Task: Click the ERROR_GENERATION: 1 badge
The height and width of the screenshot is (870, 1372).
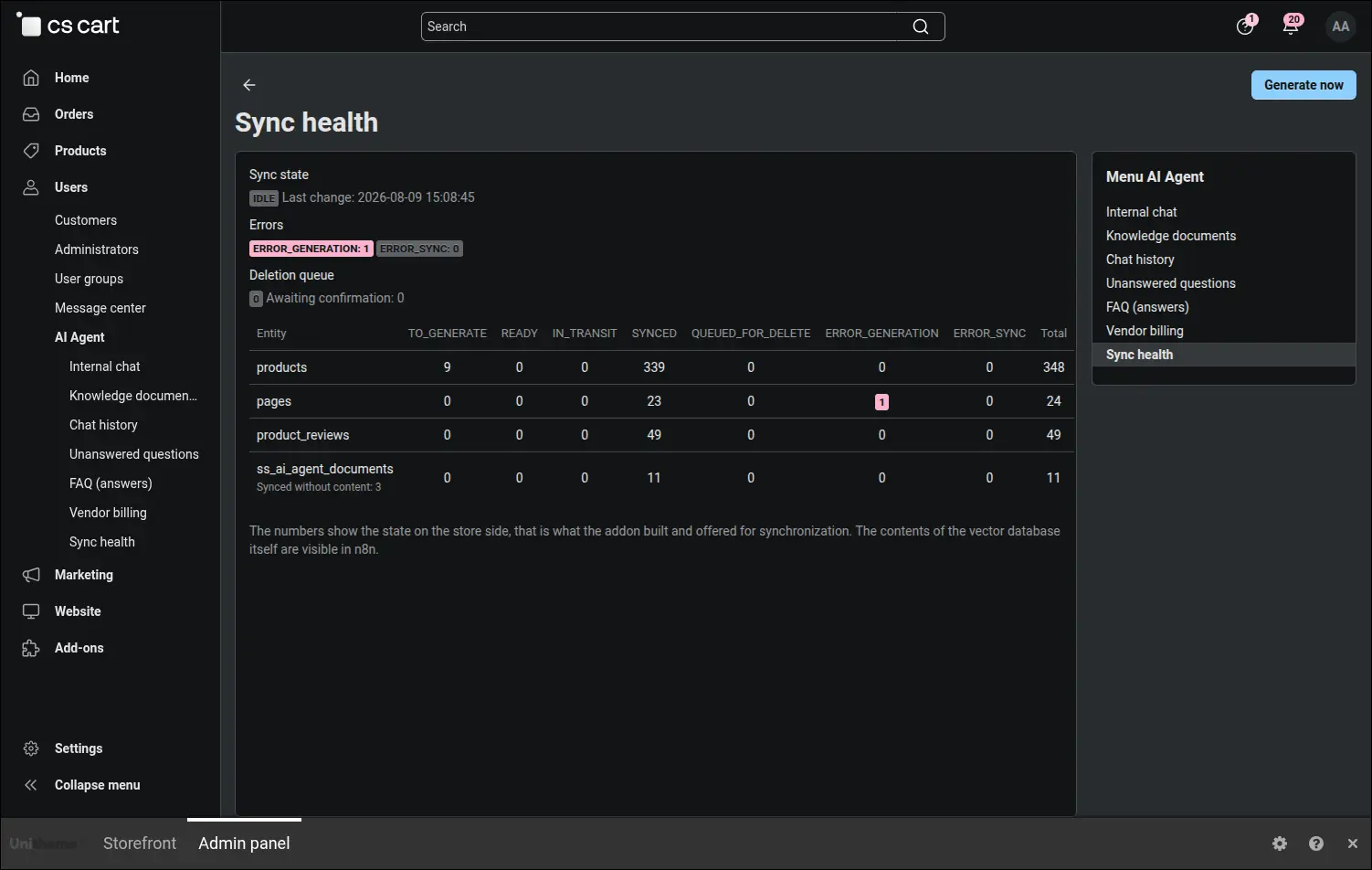Action: click(x=311, y=249)
